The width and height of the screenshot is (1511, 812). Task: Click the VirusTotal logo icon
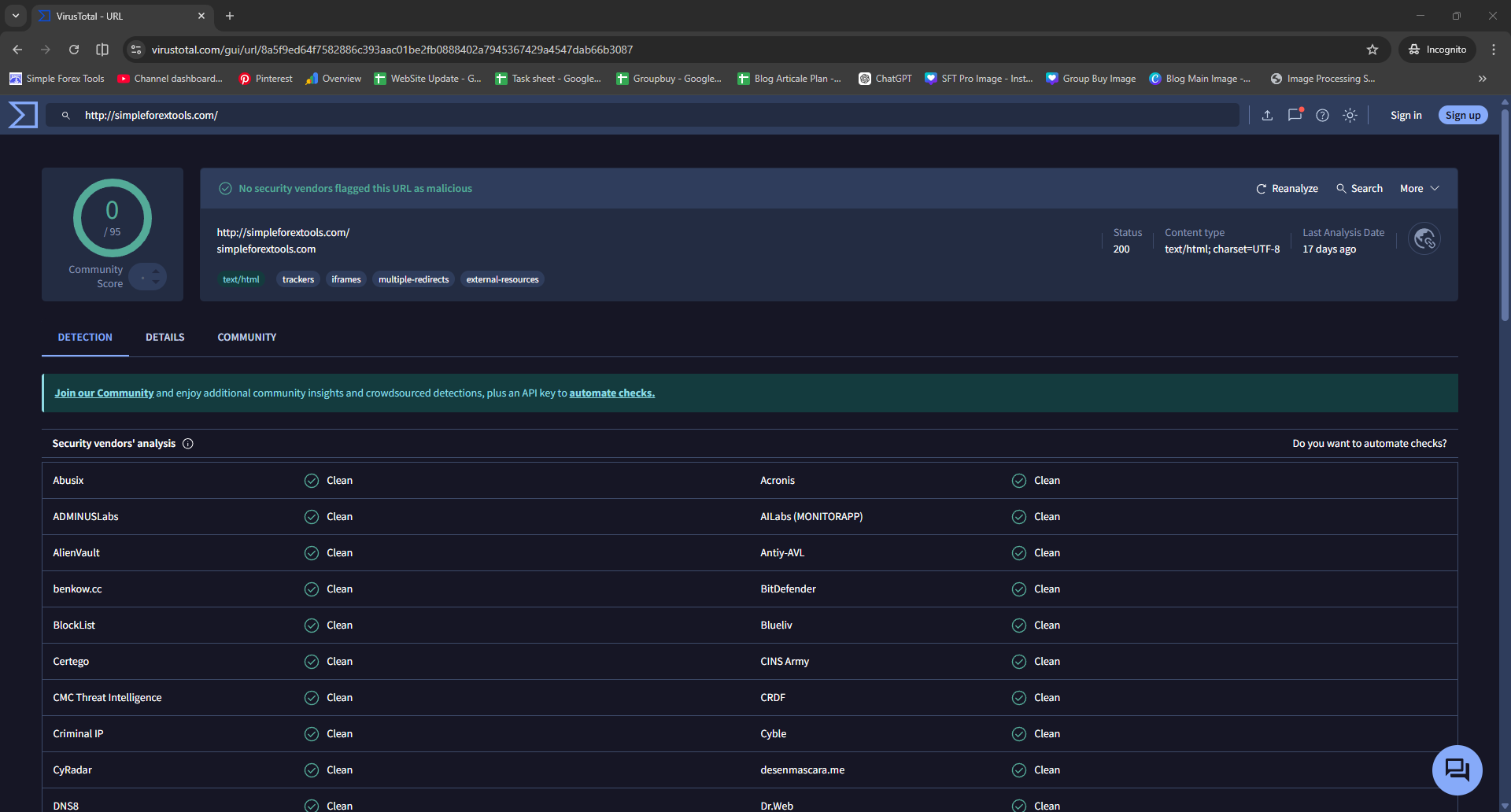coord(23,115)
